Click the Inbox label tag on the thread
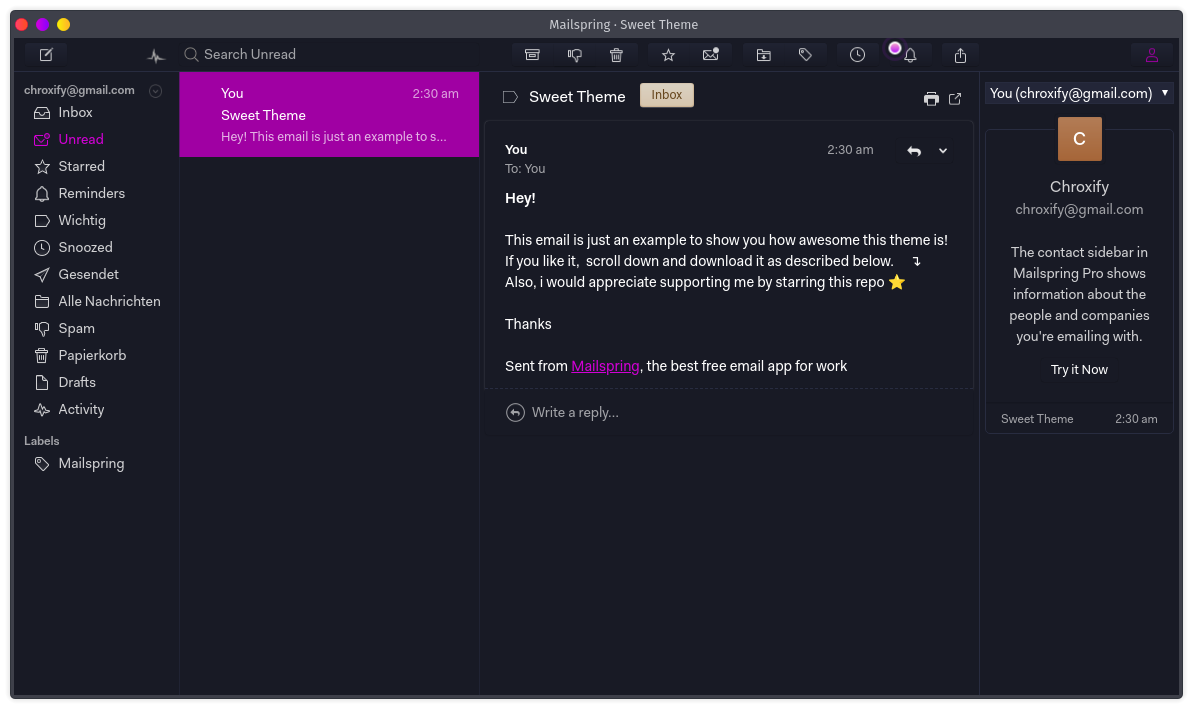 [666, 95]
